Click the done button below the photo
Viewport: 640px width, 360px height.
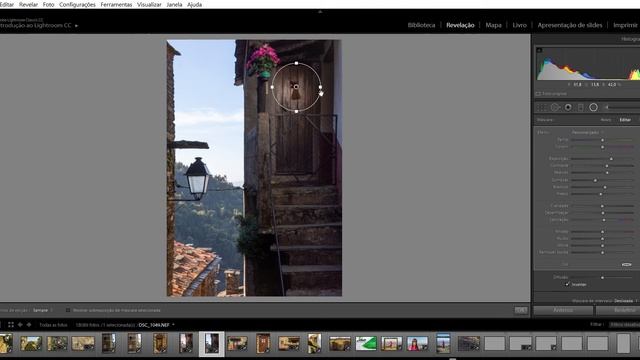click(x=520, y=310)
